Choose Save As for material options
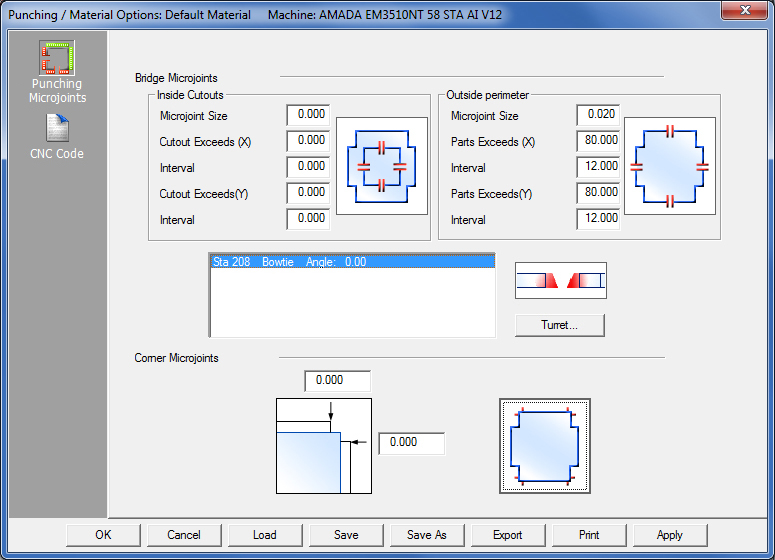Image resolution: width=775 pixels, height=560 pixels. tap(427, 535)
